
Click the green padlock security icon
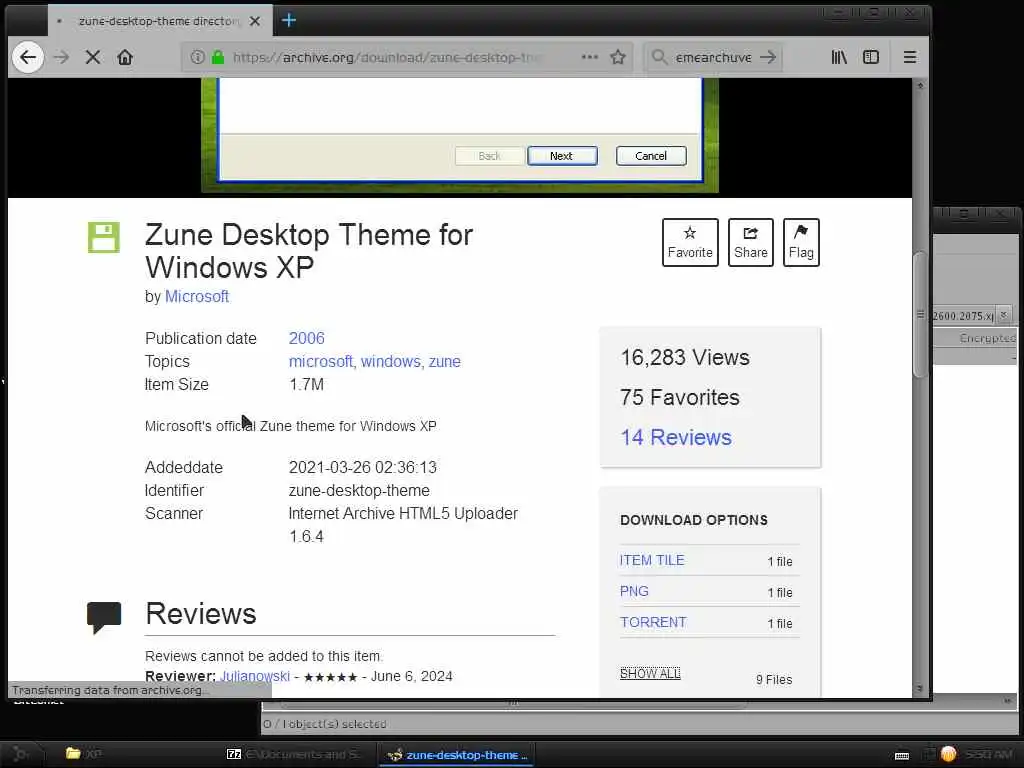coord(218,57)
